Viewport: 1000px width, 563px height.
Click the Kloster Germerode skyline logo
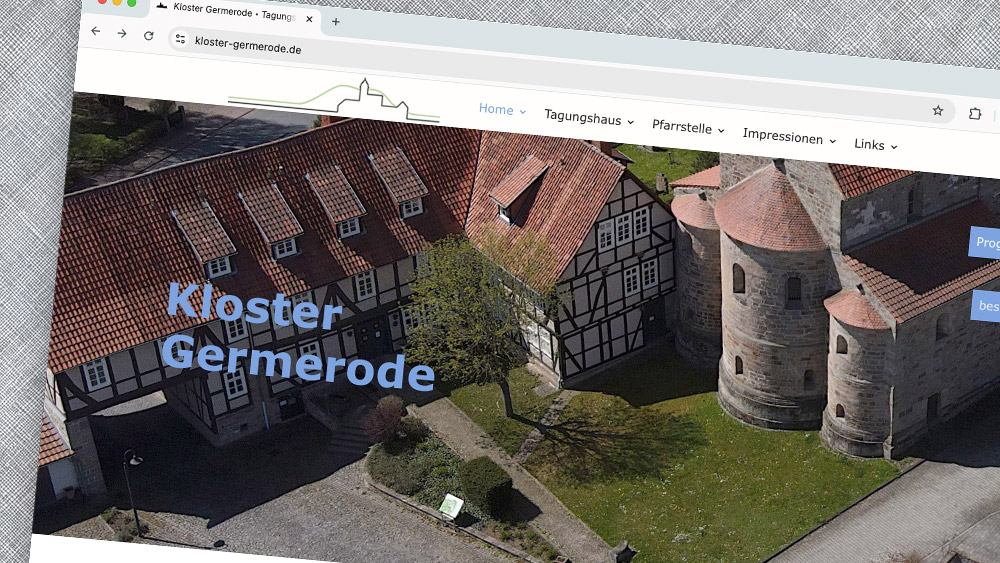pyautogui.click(x=334, y=101)
